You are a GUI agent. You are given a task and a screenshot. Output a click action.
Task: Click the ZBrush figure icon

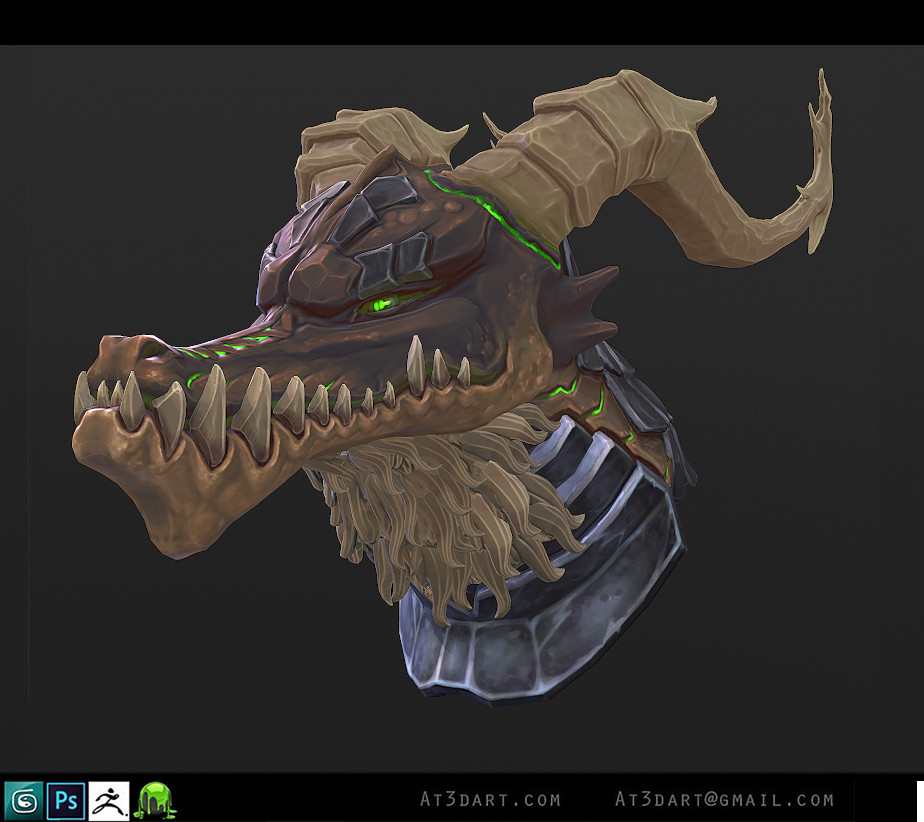click(109, 801)
